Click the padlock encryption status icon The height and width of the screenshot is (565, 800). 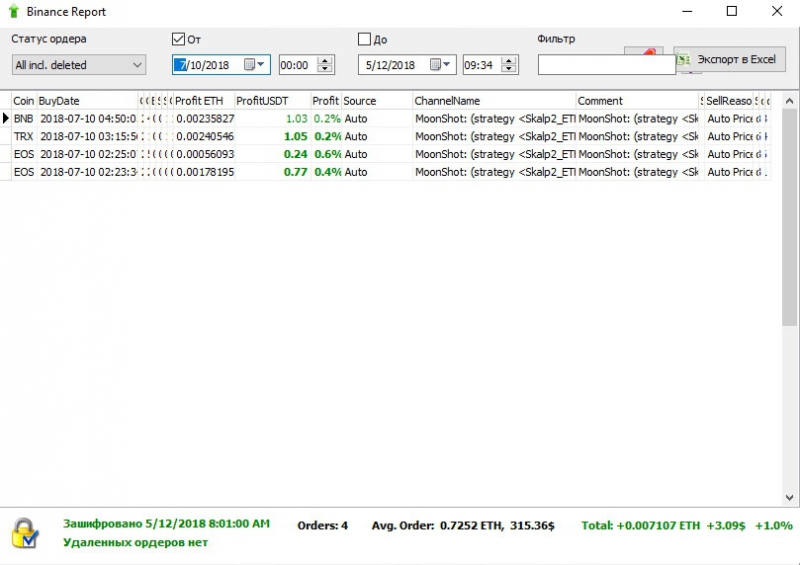tap(24, 533)
